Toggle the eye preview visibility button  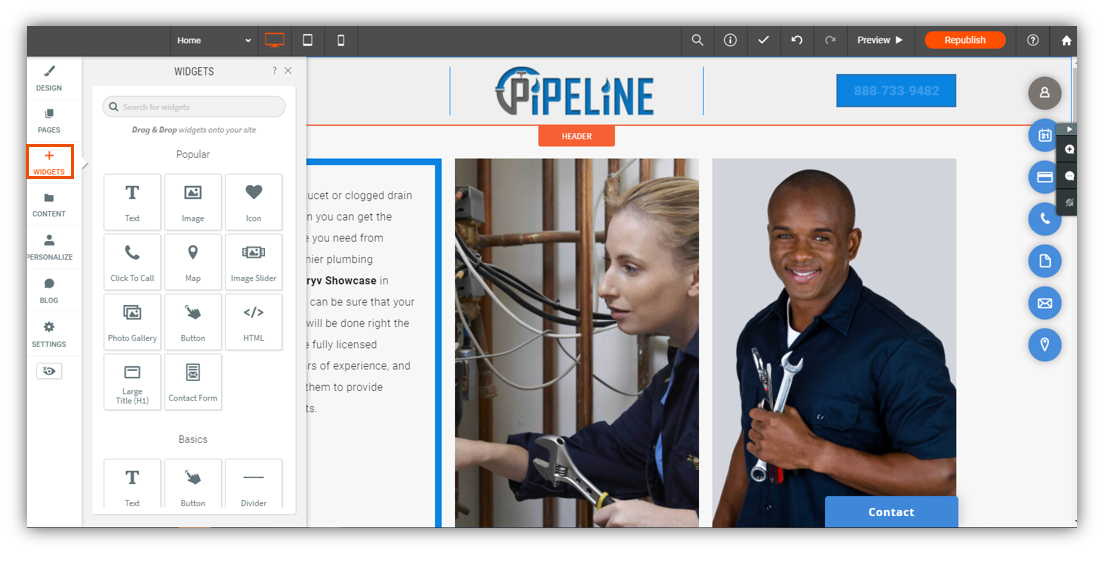(49, 371)
